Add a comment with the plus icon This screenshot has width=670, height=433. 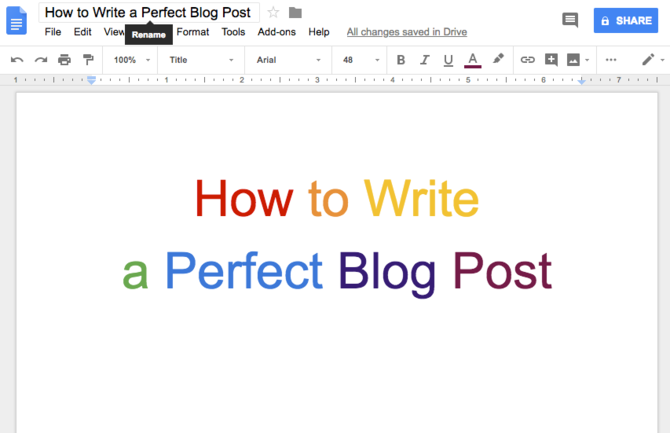click(551, 60)
